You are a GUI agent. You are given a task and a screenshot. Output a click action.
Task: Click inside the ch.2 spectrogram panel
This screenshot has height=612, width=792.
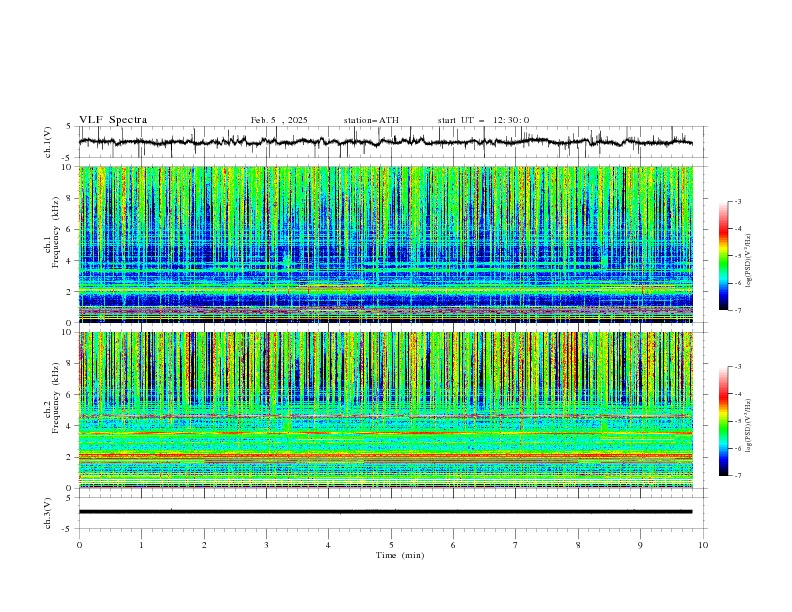point(385,410)
